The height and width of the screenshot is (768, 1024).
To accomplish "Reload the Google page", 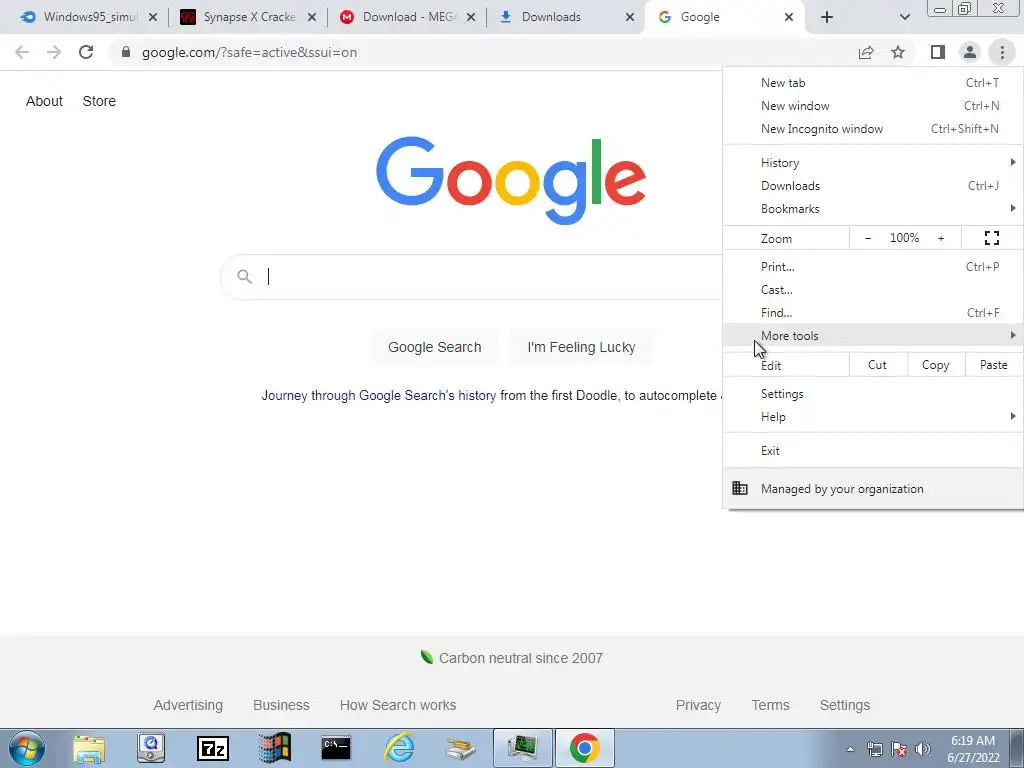I will [86, 52].
